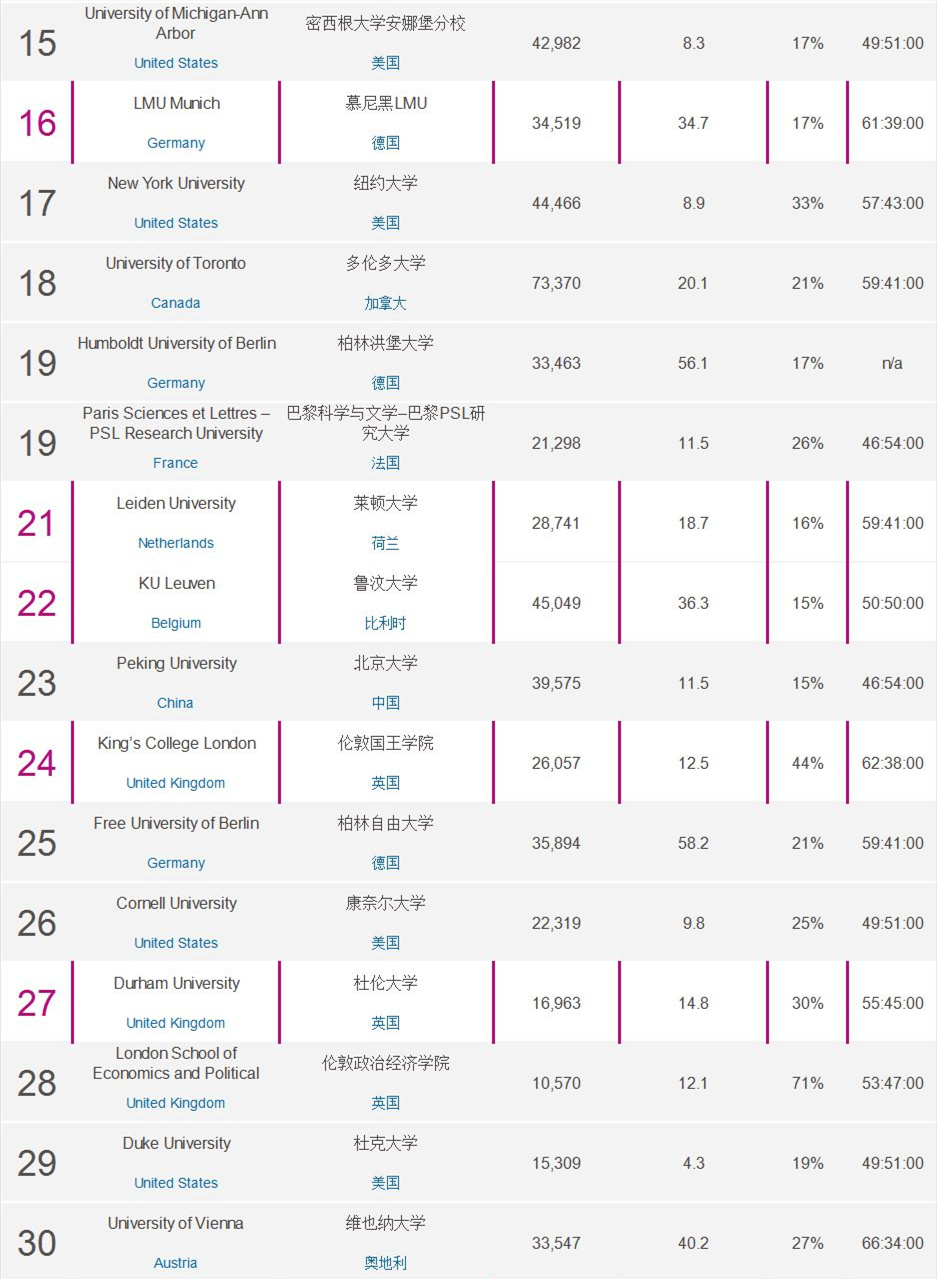Open United States link under New York University
Viewport: 937px width, 1279px height.
tap(176, 223)
